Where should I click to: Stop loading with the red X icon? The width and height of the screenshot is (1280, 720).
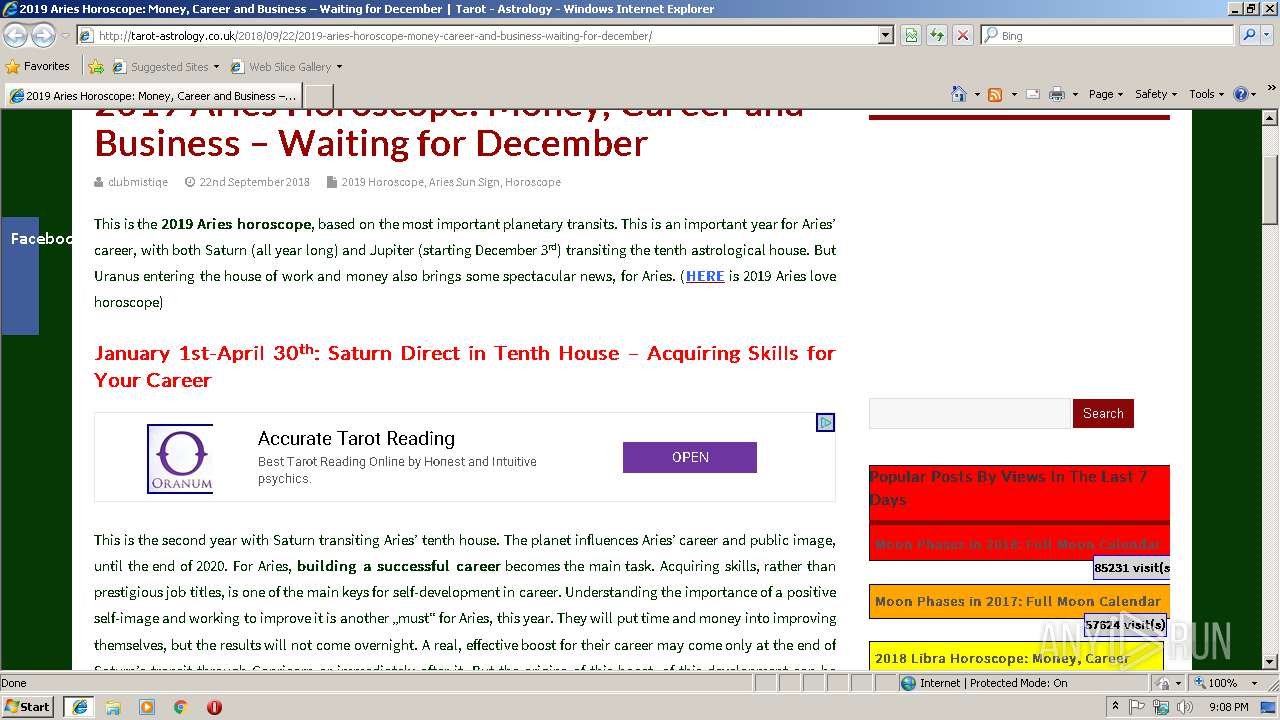pos(963,35)
